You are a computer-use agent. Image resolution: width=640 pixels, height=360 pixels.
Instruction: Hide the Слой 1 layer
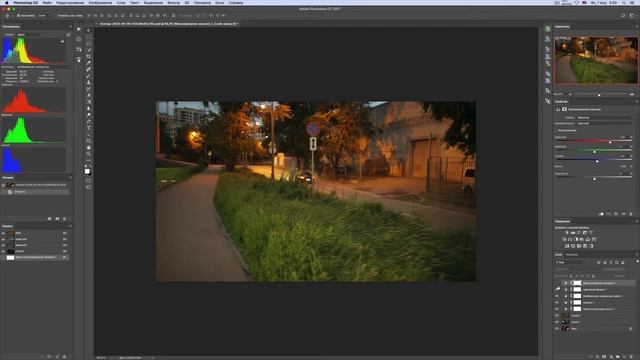pyautogui.click(x=557, y=322)
